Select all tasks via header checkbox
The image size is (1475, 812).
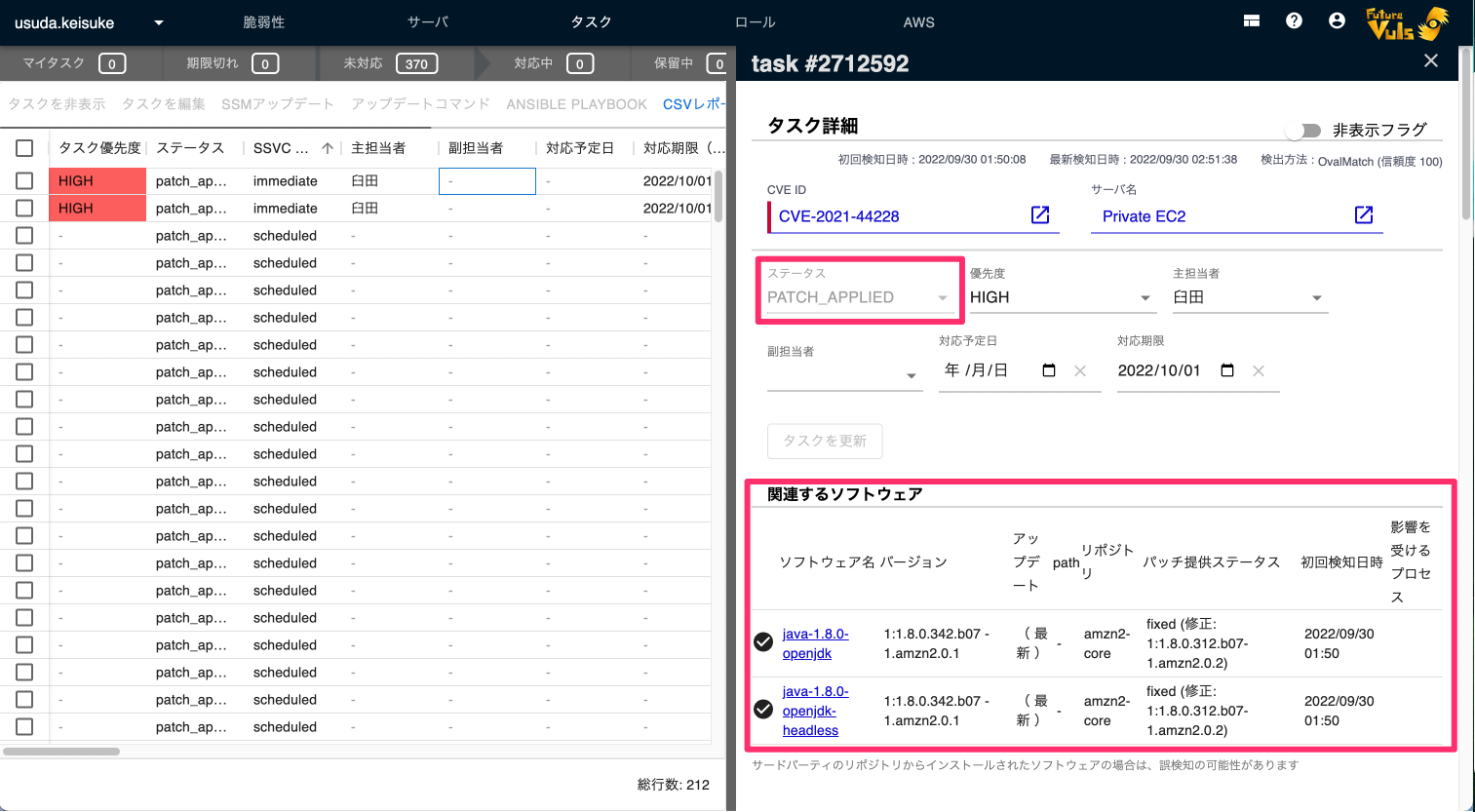pyautogui.click(x=25, y=148)
